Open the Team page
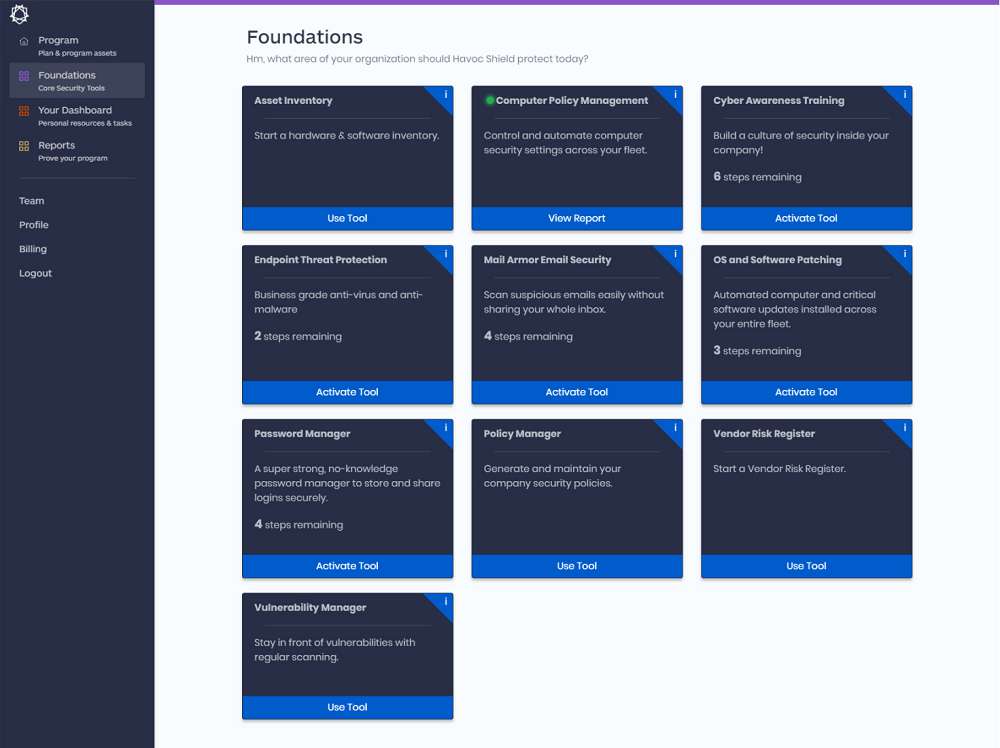Image resolution: width=1000 pixels, height=748 pixels. (31, 201)
